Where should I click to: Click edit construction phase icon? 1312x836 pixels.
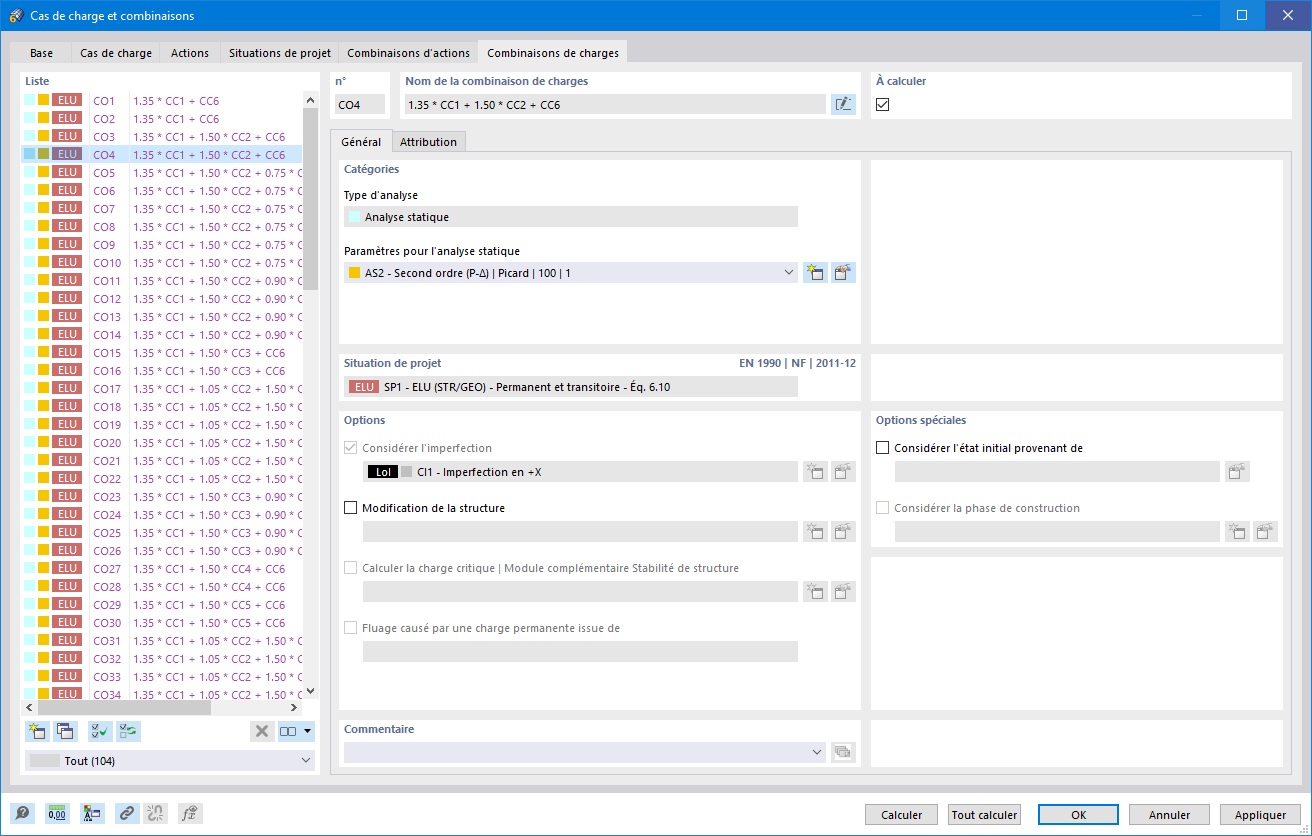(x=1266, y=532)
